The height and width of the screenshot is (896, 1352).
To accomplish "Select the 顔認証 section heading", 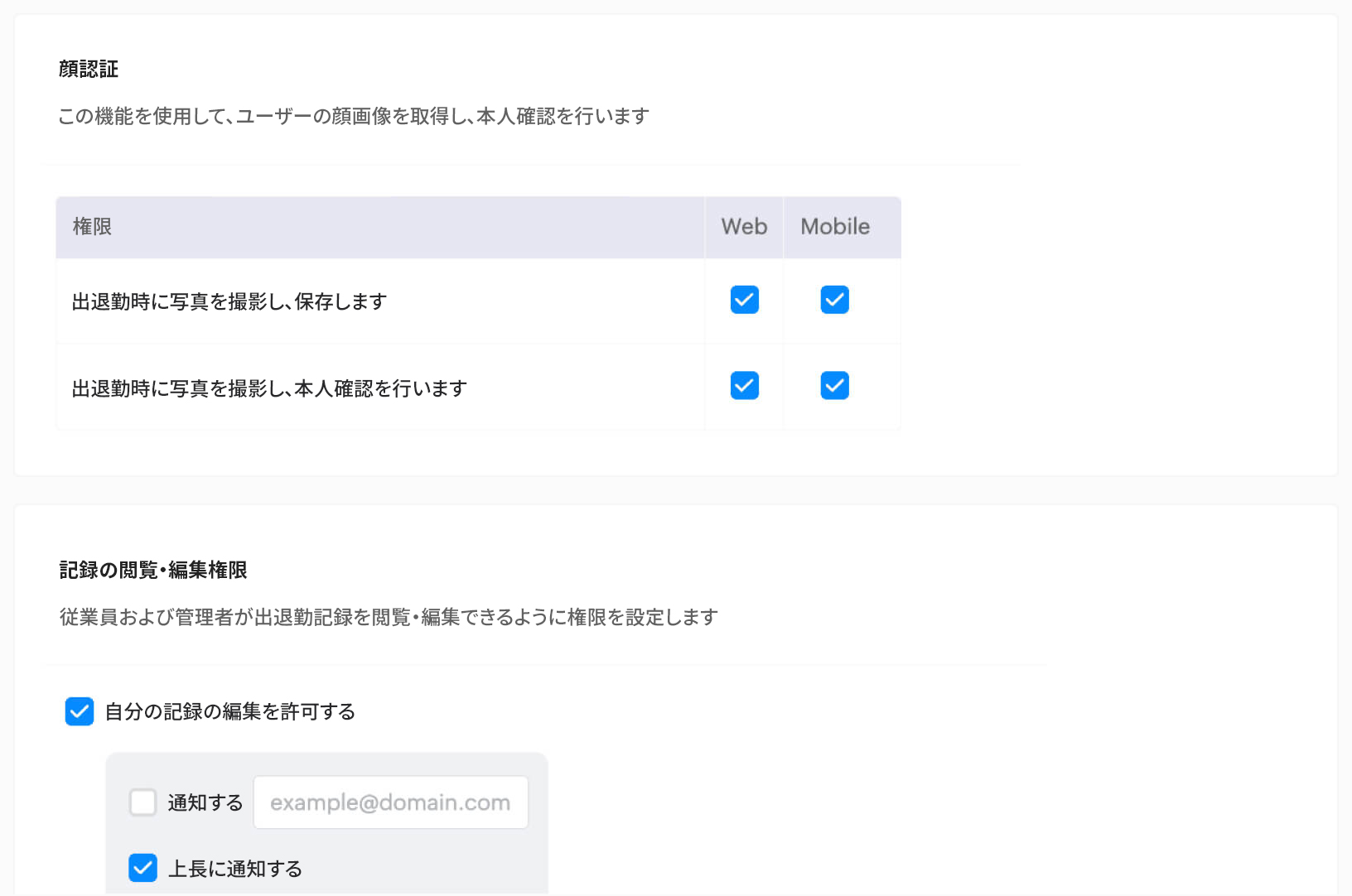I will pos(87,70).
